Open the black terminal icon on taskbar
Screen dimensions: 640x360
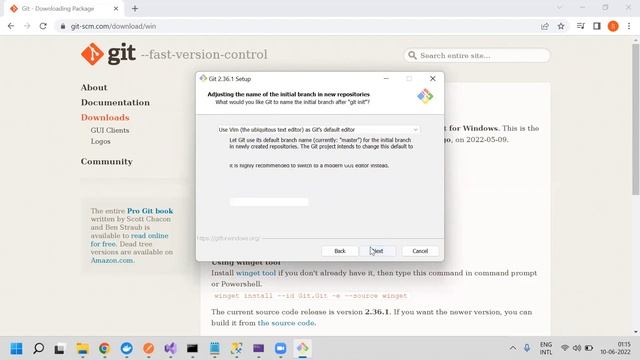click(x=192, y=349)
